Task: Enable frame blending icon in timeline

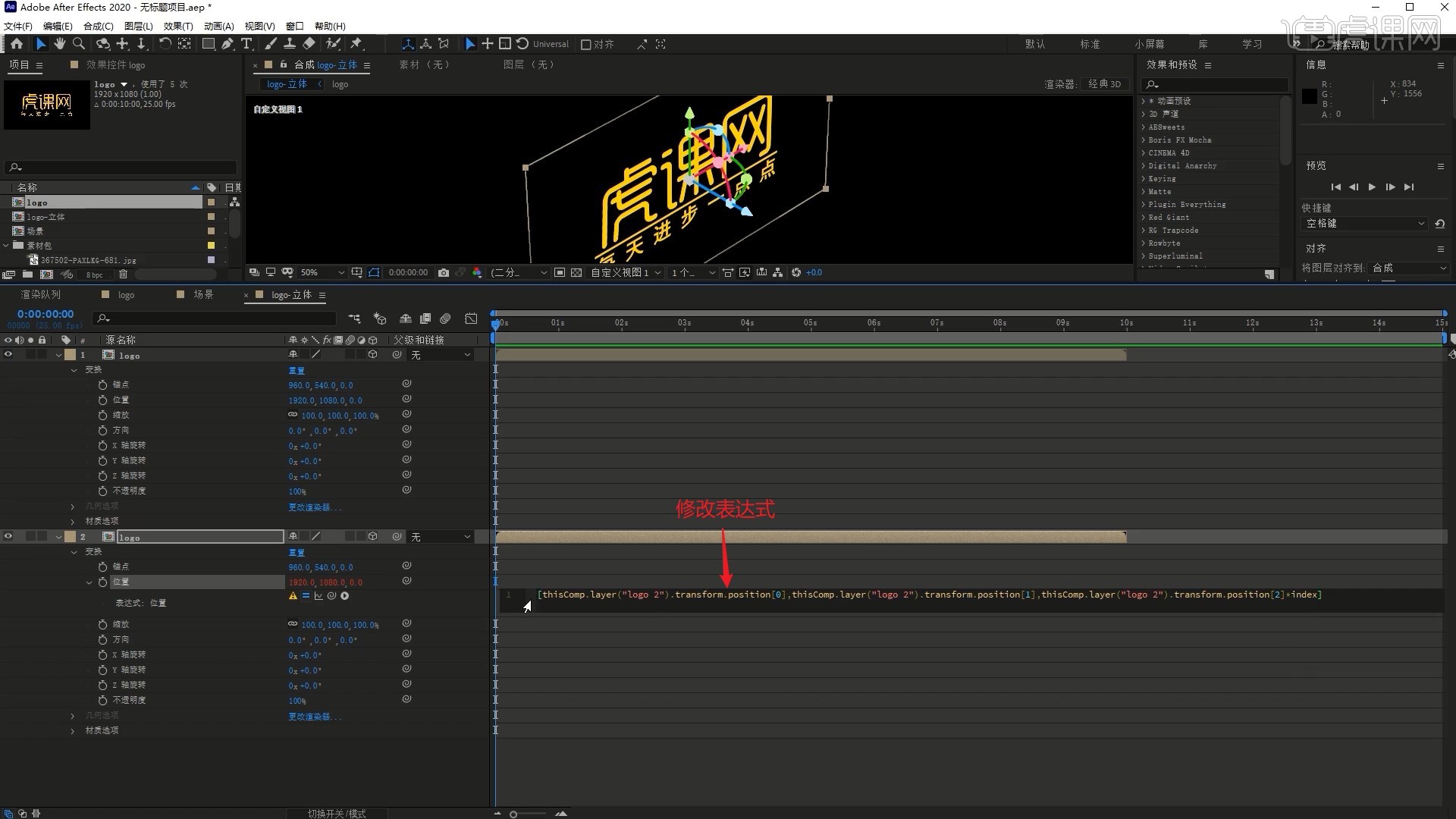Action: [425, 318]
